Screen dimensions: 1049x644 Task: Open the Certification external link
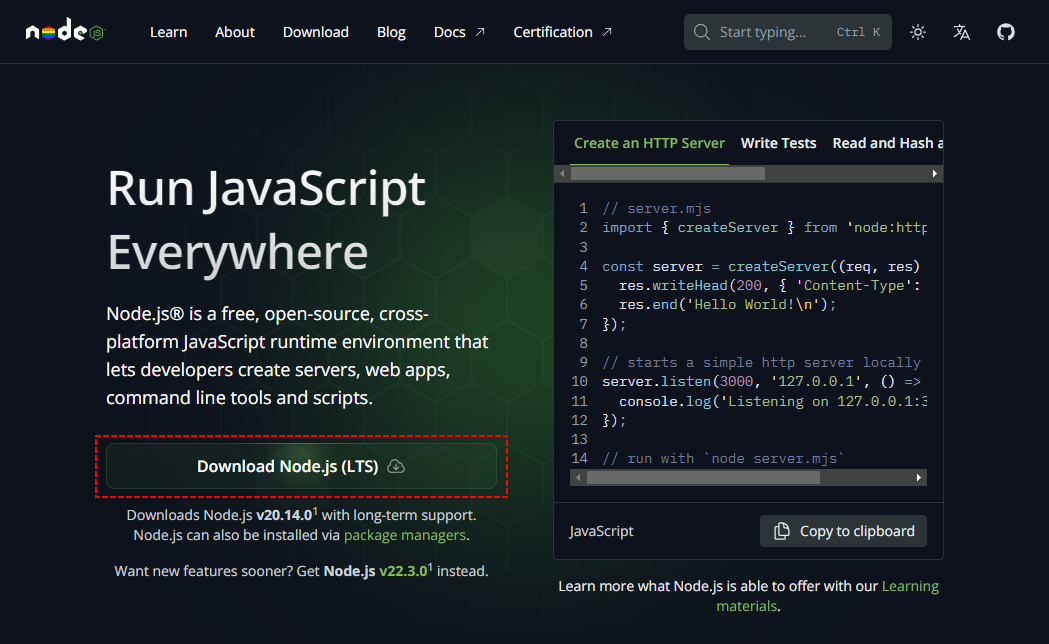(x=563, y=32)
